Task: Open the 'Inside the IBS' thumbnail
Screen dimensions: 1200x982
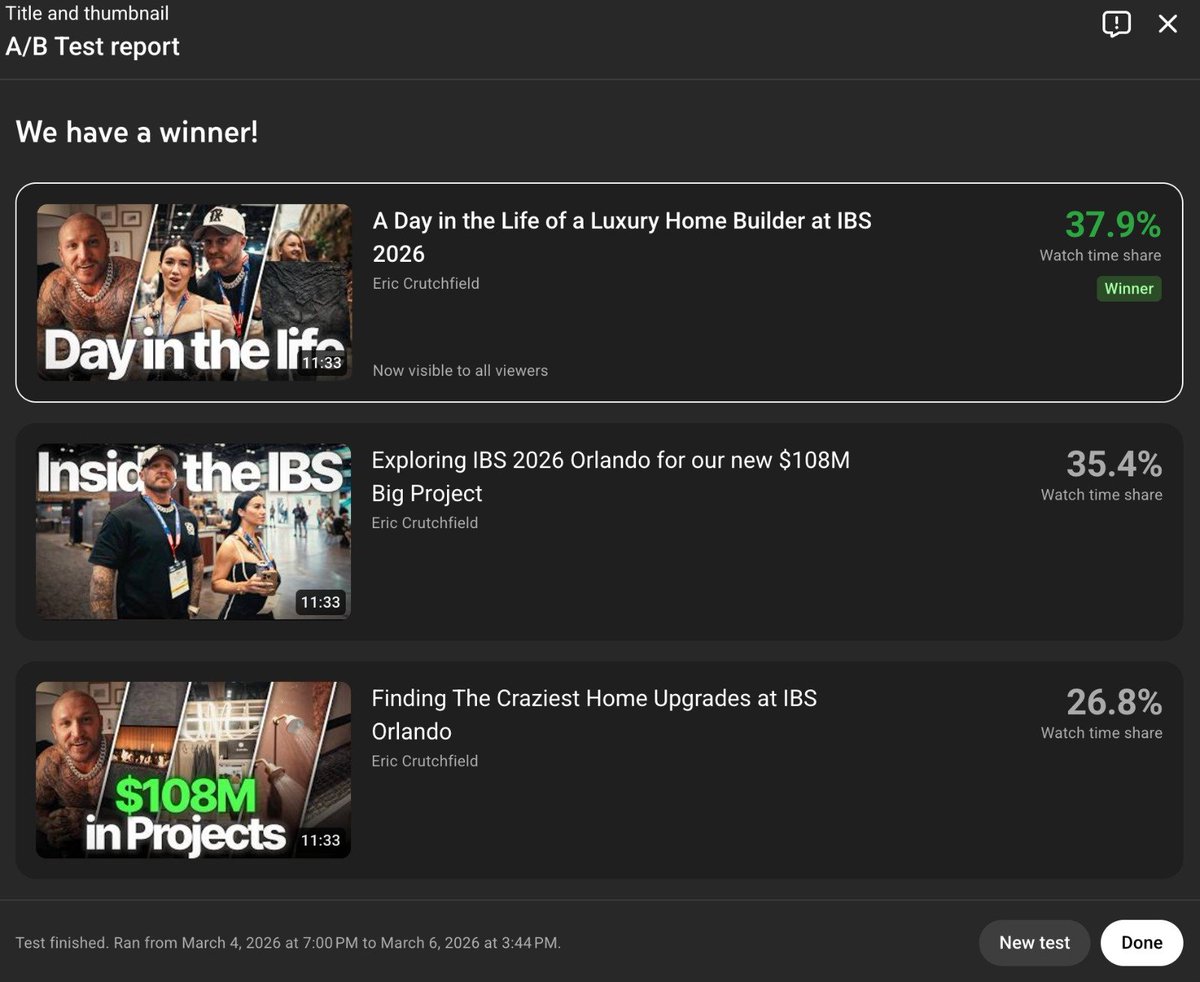Action: point(193,531)
